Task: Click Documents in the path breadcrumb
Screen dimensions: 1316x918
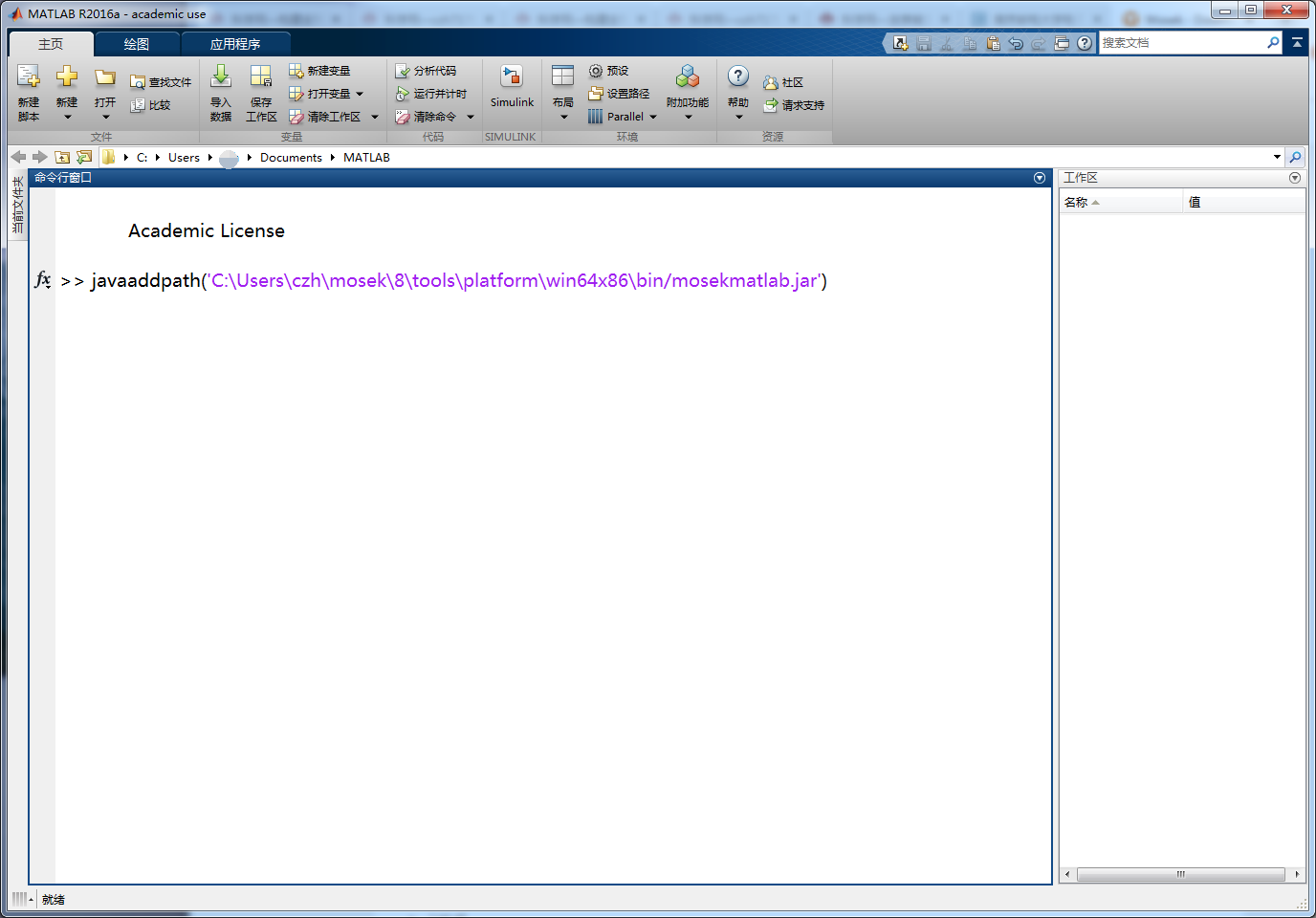Action: pos(291,158)
